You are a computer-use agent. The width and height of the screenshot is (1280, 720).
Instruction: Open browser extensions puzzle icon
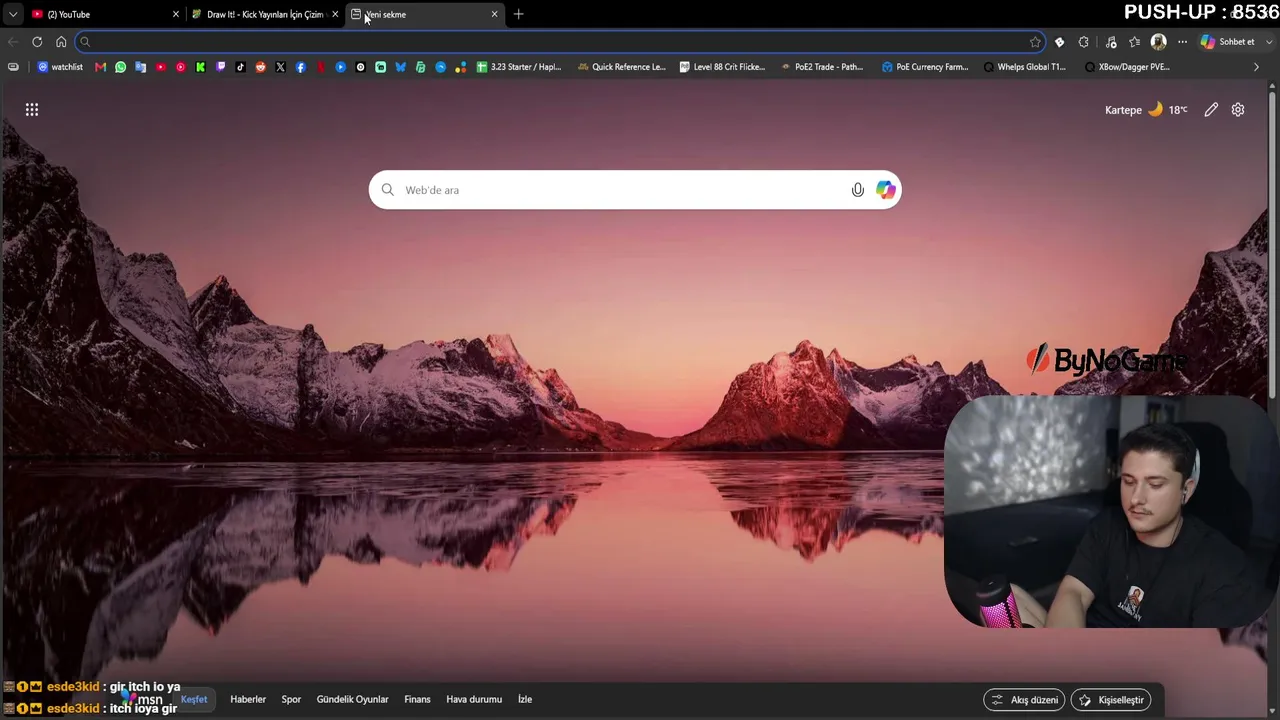[x=1084, y=42]
